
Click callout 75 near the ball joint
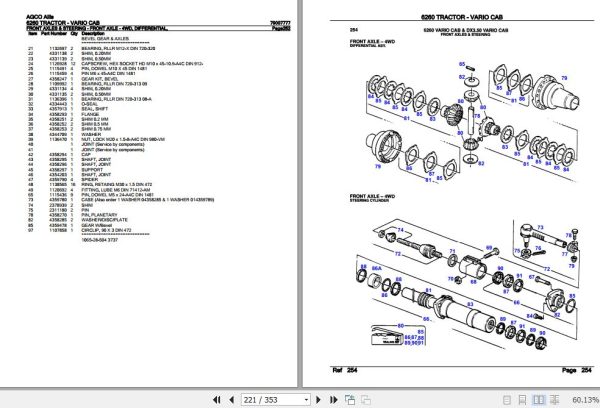517,251
